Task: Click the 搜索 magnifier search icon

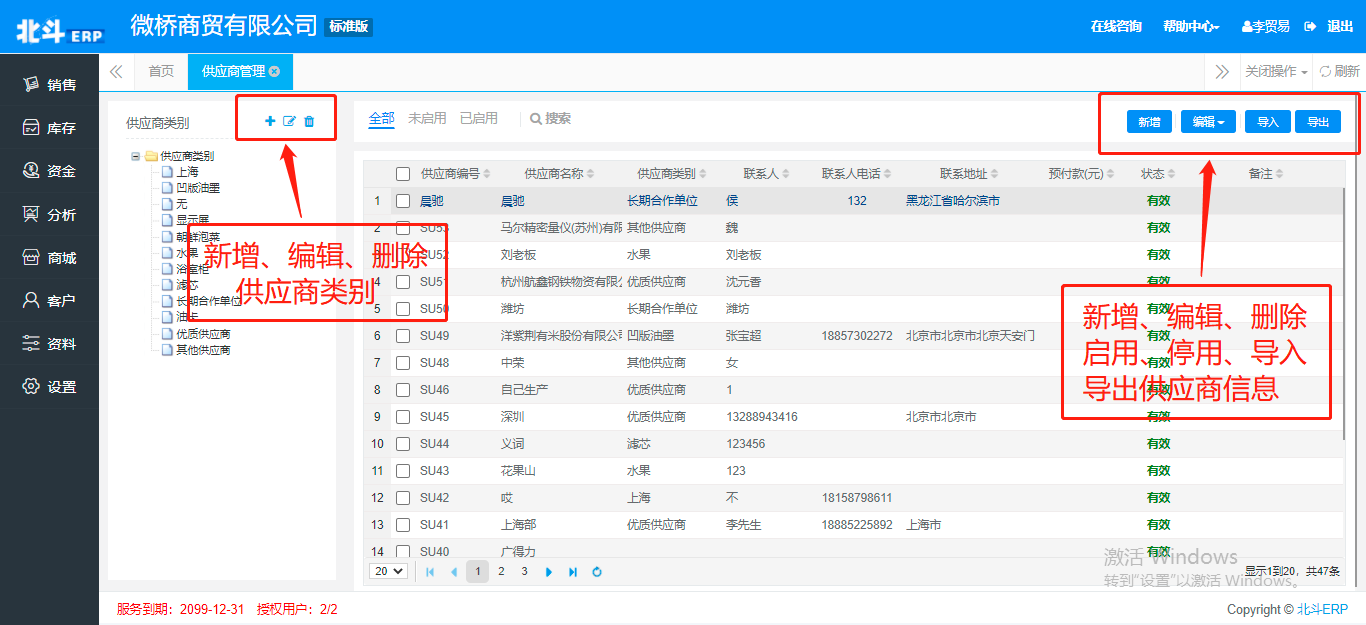Action: [536, 119]
